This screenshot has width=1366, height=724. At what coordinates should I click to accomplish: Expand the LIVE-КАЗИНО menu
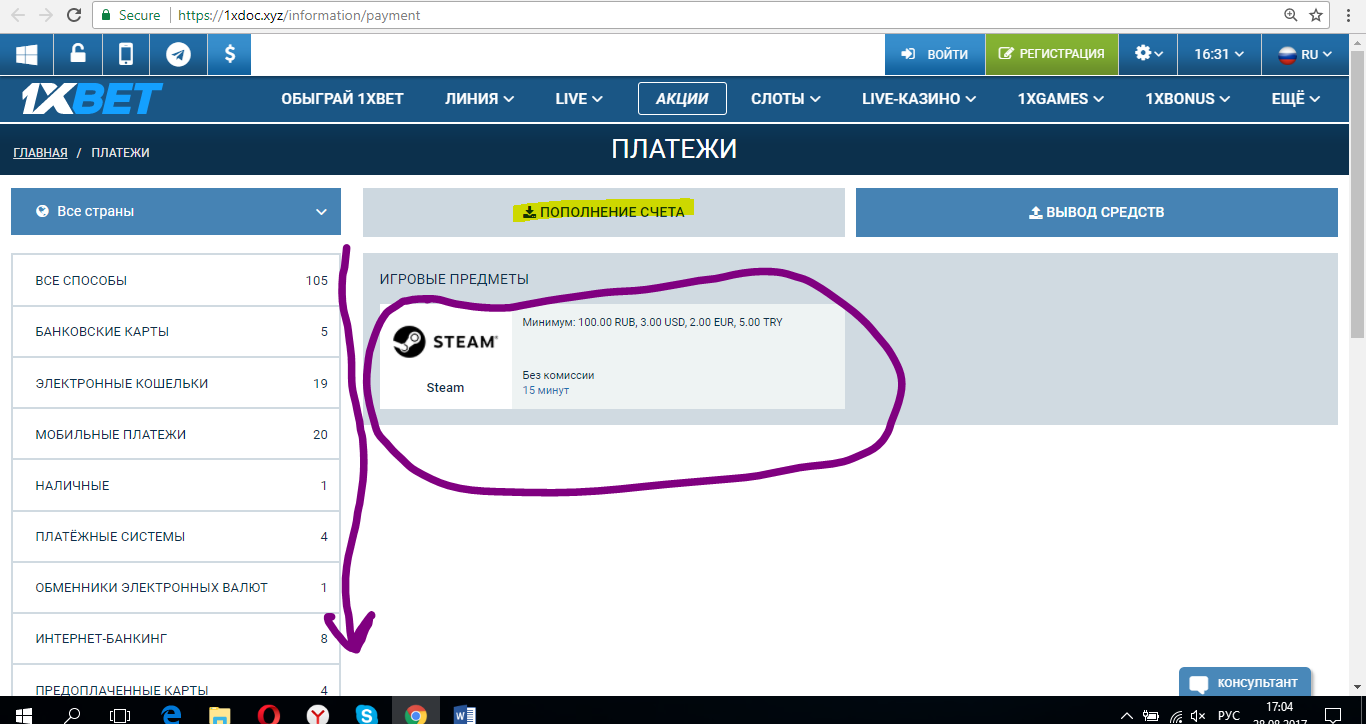tap(920, 98)
